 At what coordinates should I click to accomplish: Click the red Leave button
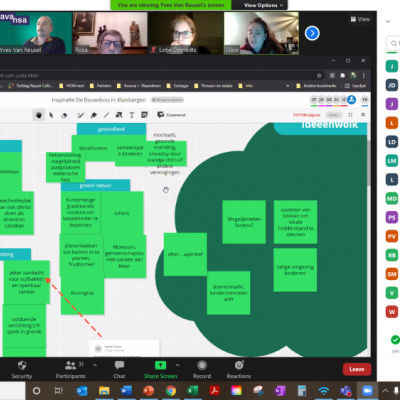(357, 369)
